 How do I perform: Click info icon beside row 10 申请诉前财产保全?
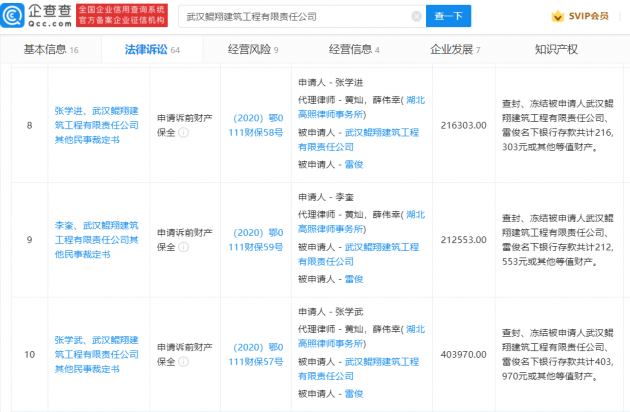(x=183, y=361)
